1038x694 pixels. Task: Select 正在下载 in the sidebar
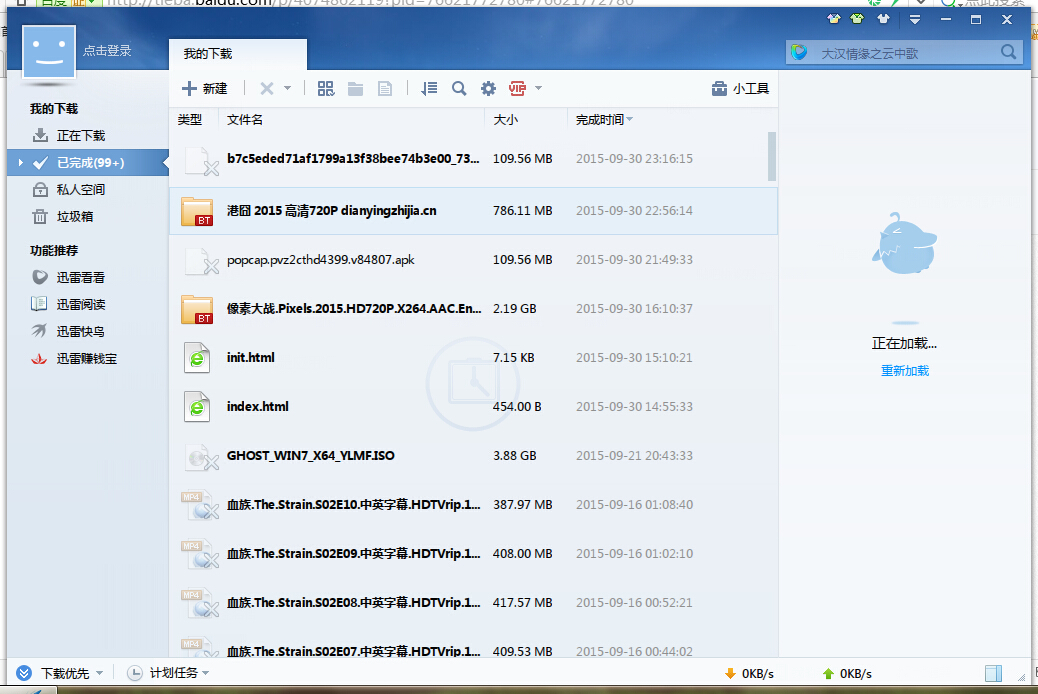(87, 136)
